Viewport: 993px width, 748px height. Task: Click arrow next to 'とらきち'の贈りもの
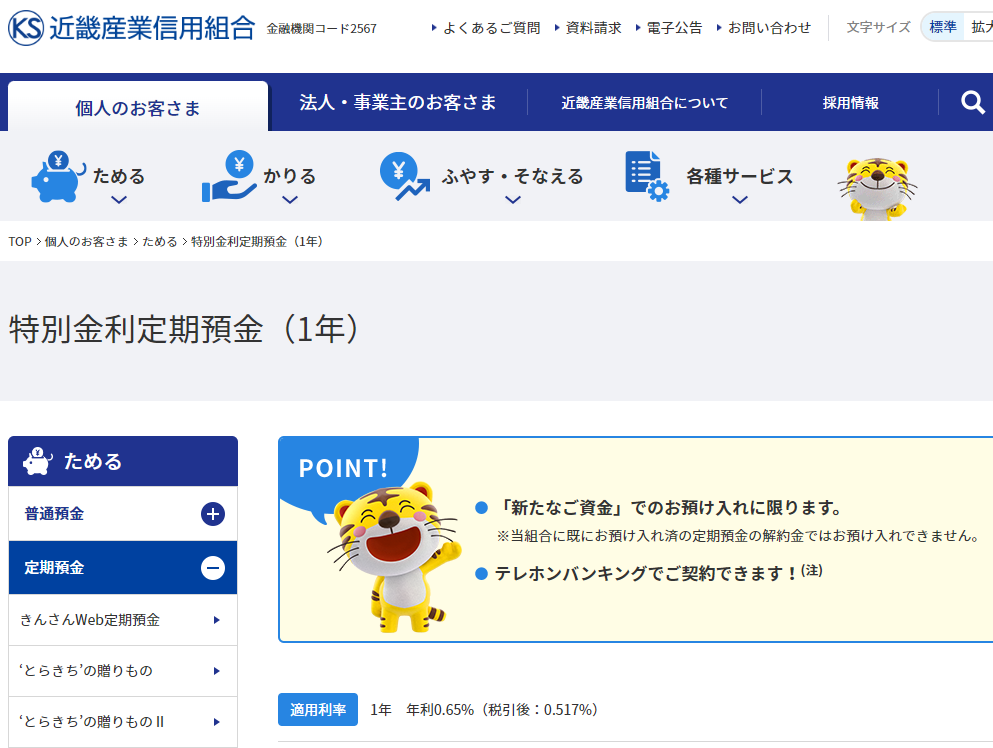[217, 671]
